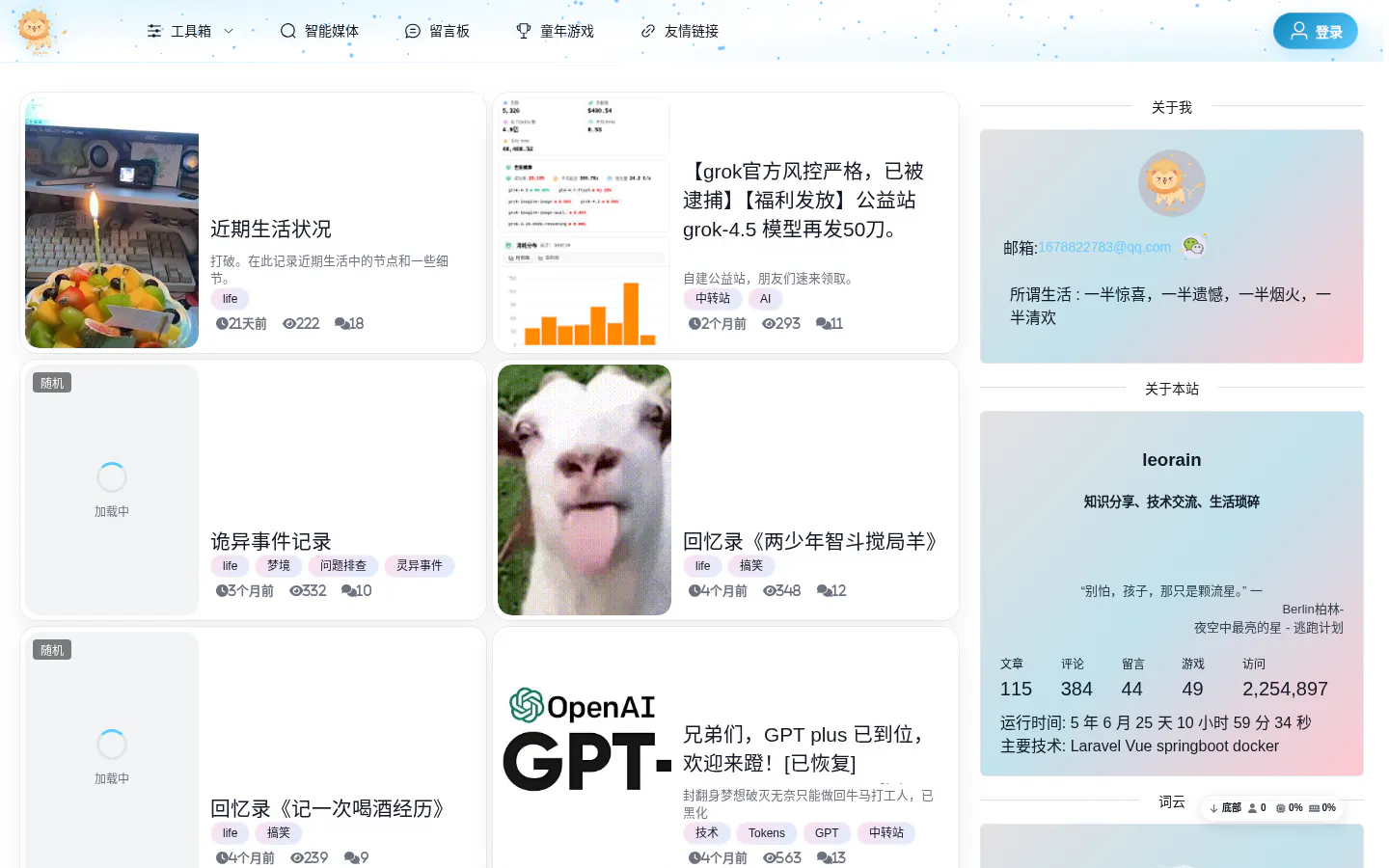Open the 回忆录《记一次喝酒经历》 post title

pos(330,808)
